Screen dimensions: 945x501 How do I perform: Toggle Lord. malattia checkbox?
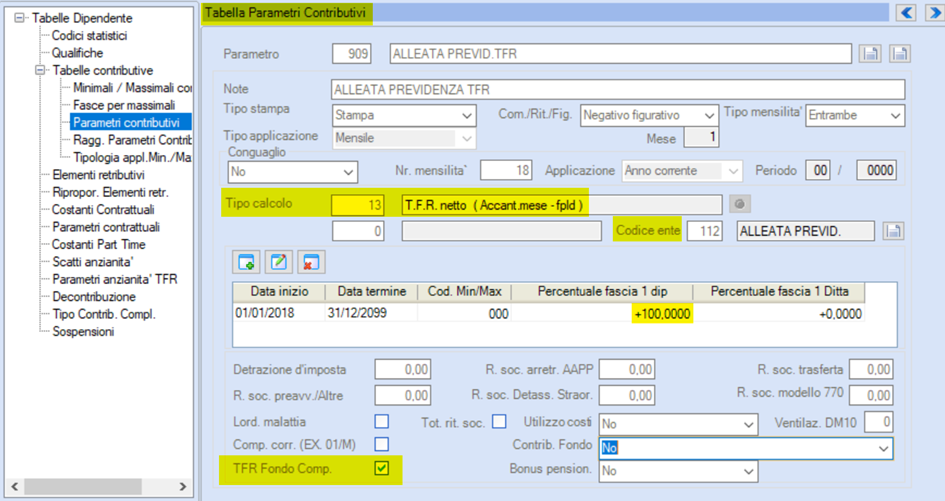click(381, 421)
